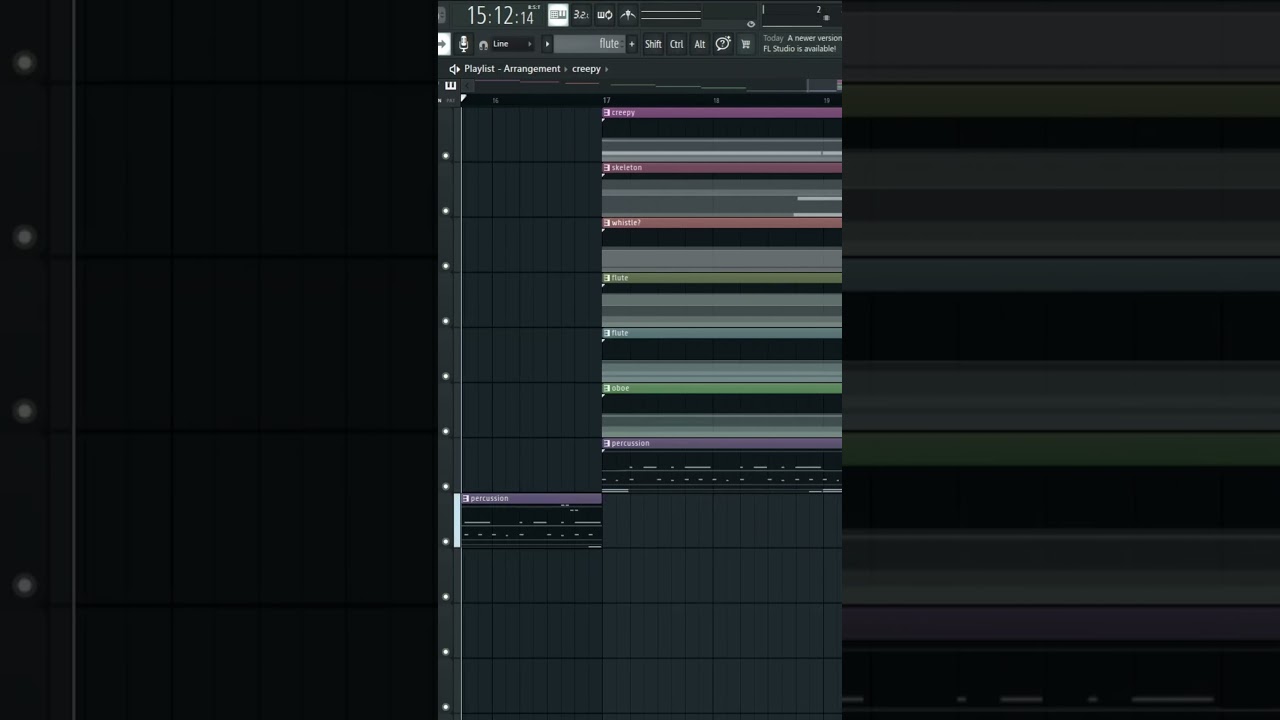Click the horizontal scrollbar thumb of playlist
Image resolution: width=1280 pixels, height=720 pixels.
pos(824,86)
